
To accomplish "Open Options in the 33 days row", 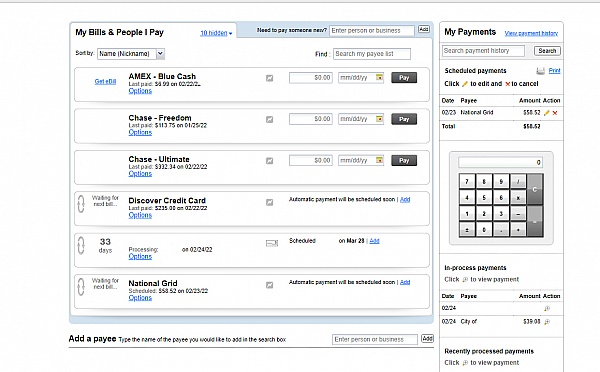I will coord(140,256).
